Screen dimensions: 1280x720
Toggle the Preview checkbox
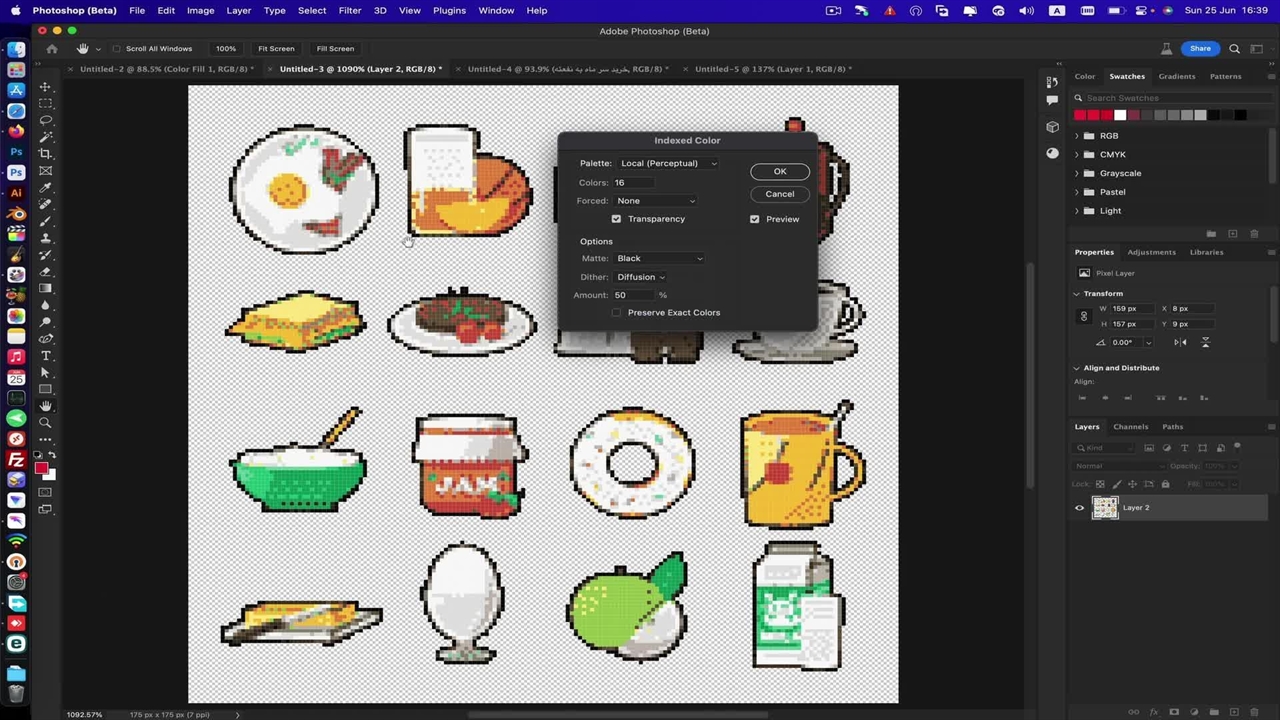coord(755,219)
